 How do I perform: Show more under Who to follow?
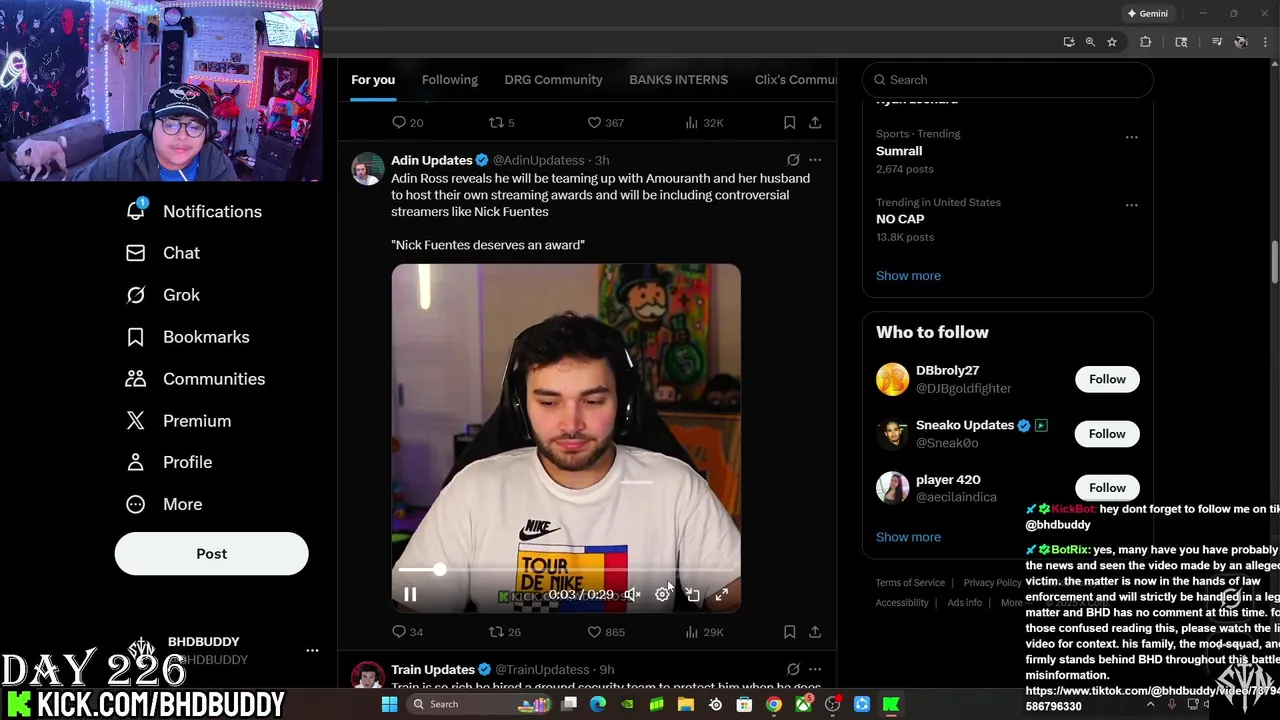tap(908, 537)
